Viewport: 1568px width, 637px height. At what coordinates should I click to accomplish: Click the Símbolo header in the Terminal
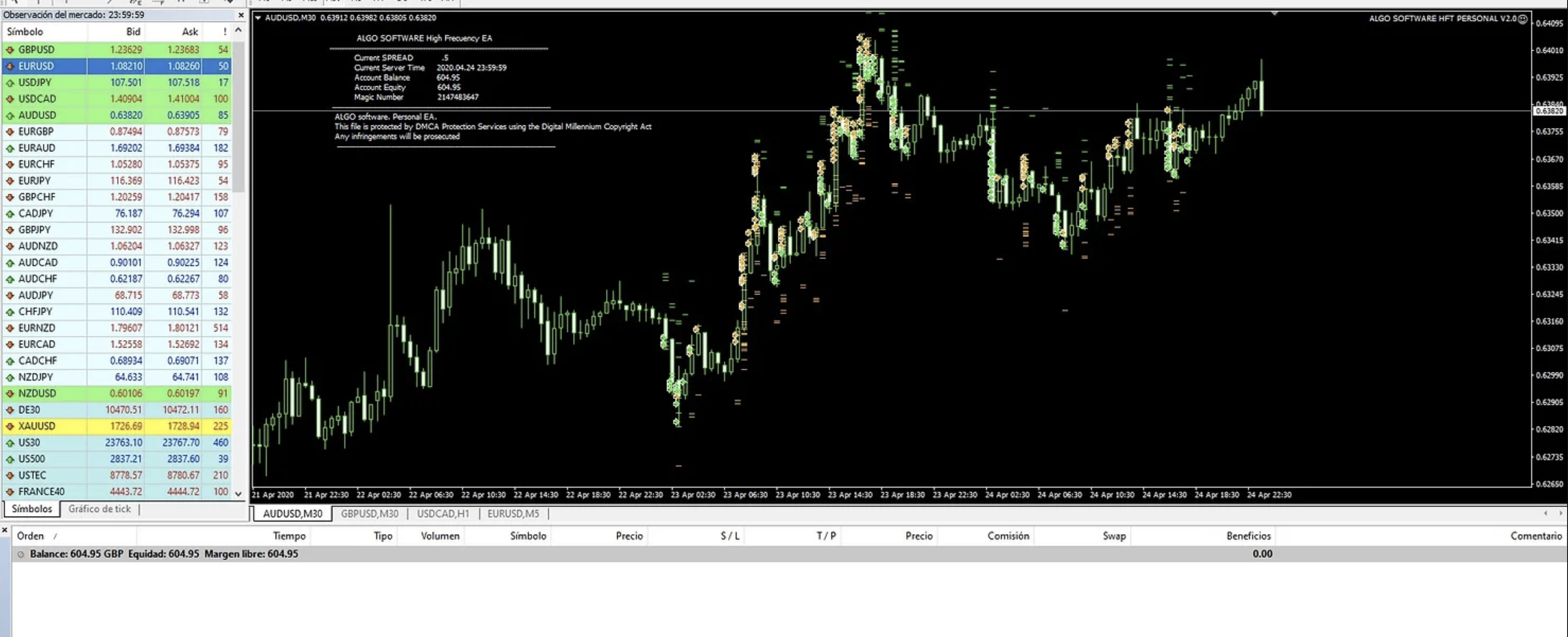pos(508,536)
